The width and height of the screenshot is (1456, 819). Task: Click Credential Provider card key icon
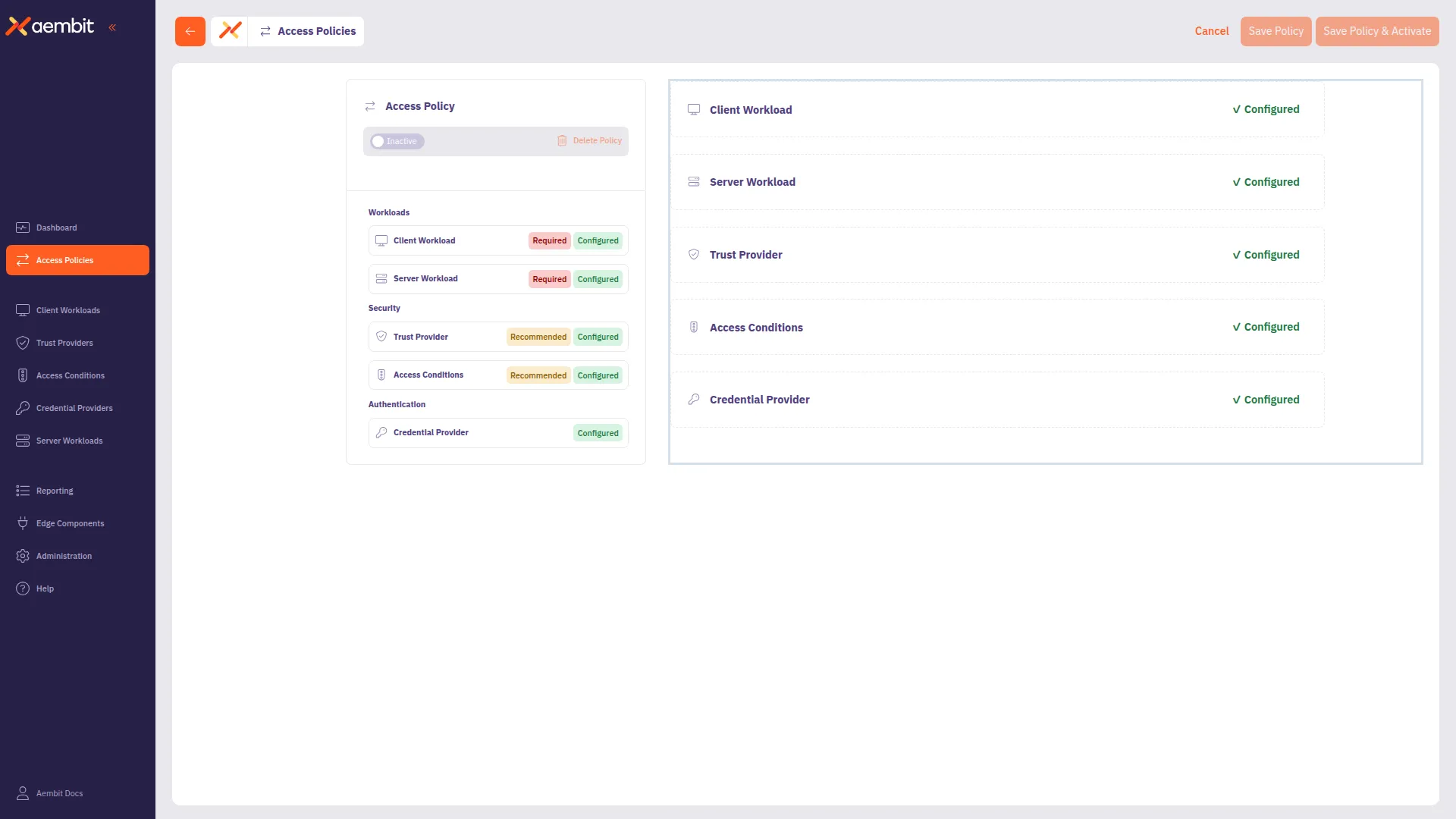tap(694, 400)
